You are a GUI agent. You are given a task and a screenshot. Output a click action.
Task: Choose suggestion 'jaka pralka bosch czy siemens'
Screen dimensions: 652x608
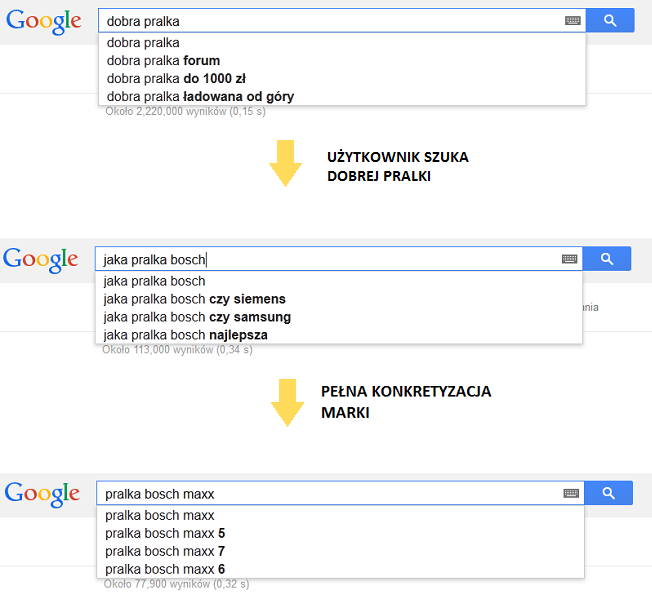pyautogui.click(x=338, y=299)
